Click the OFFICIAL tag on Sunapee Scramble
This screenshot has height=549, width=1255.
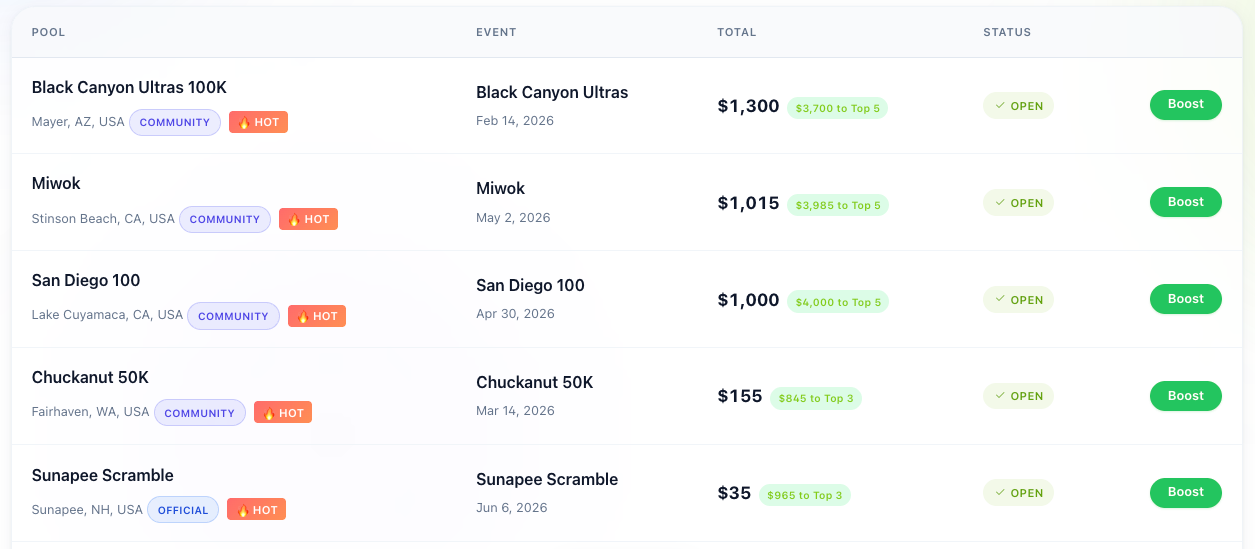(x=183, y=510)
